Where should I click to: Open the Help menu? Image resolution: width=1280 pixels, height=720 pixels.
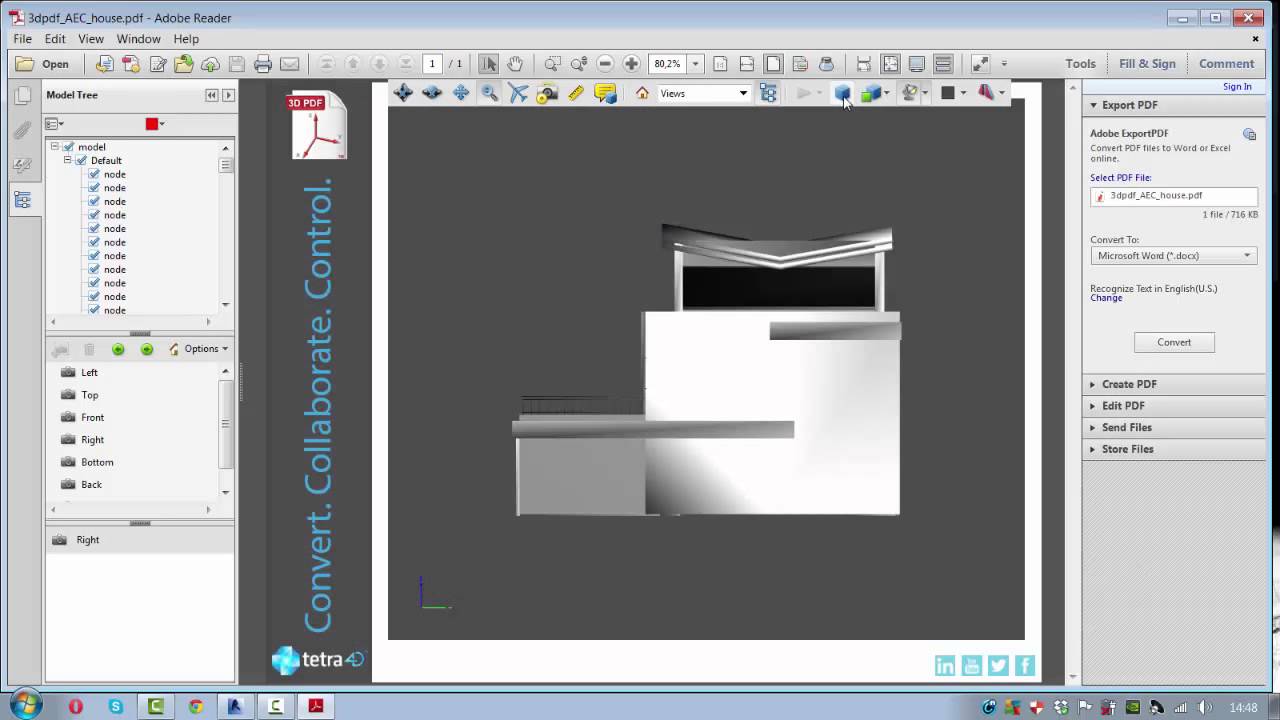click(x=187, y=39)
